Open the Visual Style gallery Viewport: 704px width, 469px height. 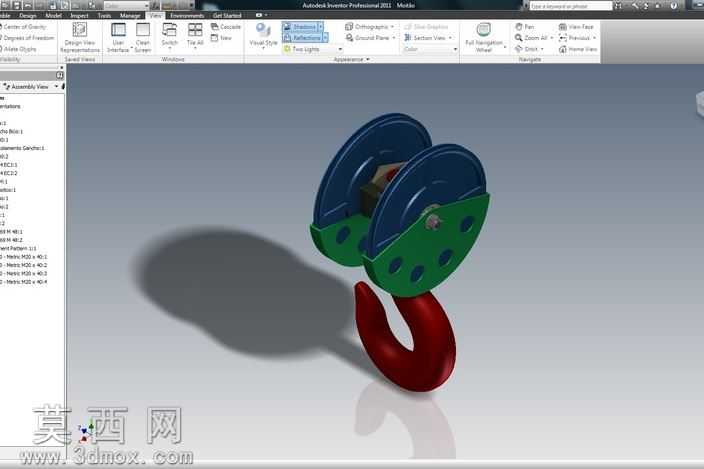pos(263,35)
